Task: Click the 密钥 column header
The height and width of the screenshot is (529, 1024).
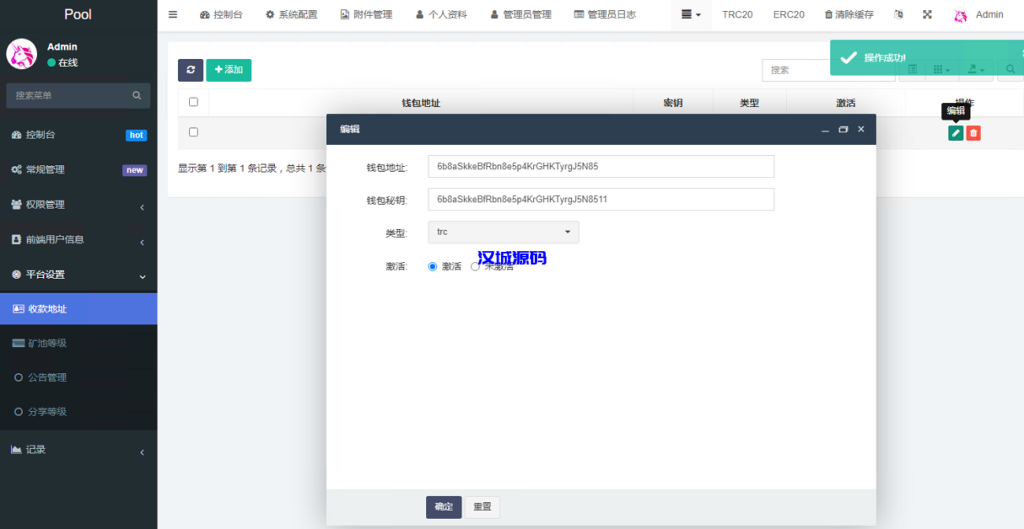Action: click(x=673, y=103)
